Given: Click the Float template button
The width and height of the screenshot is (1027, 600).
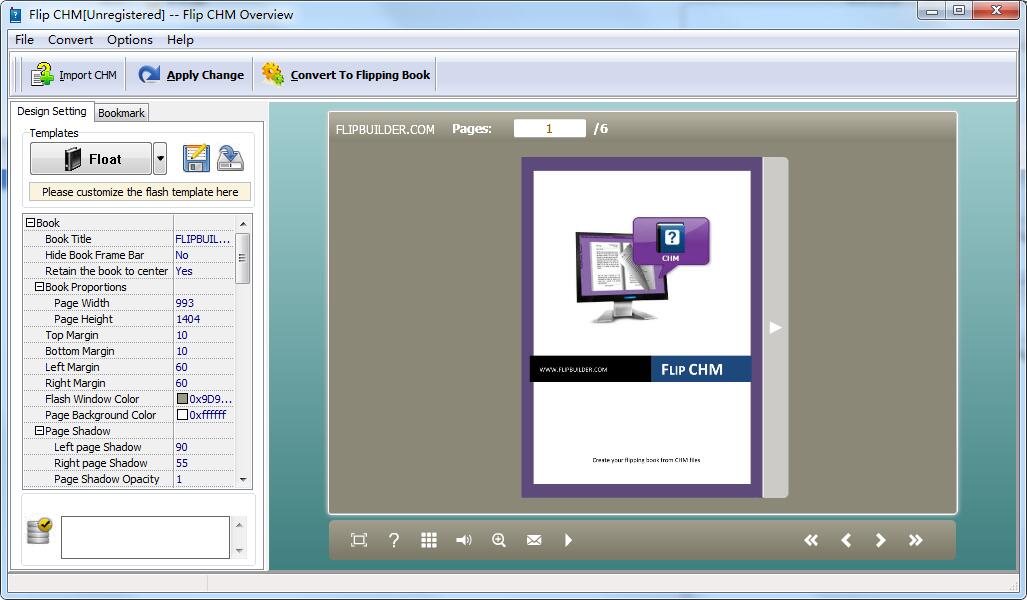Looking at the screenshot, I should coord(91,159).
